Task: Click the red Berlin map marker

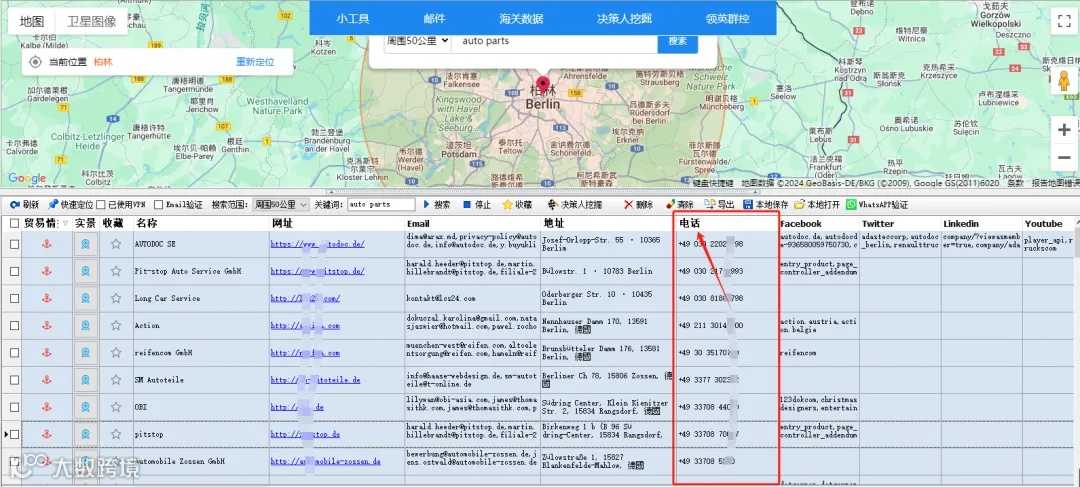Action: click(545, 87)
